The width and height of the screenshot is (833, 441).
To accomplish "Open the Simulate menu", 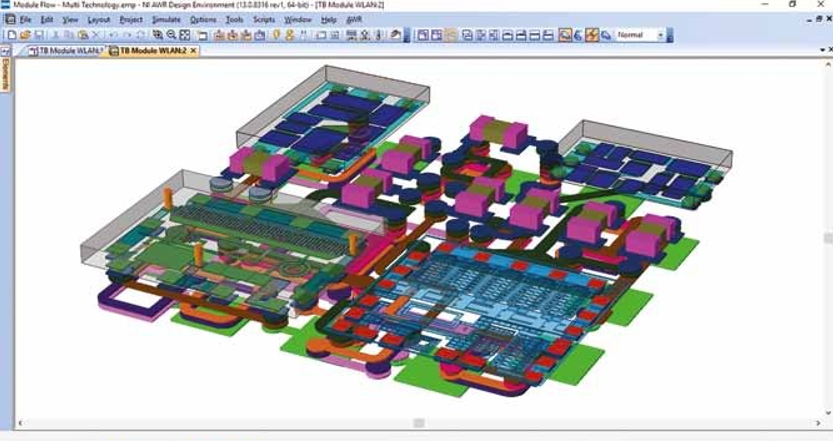I will click(165, 19).
